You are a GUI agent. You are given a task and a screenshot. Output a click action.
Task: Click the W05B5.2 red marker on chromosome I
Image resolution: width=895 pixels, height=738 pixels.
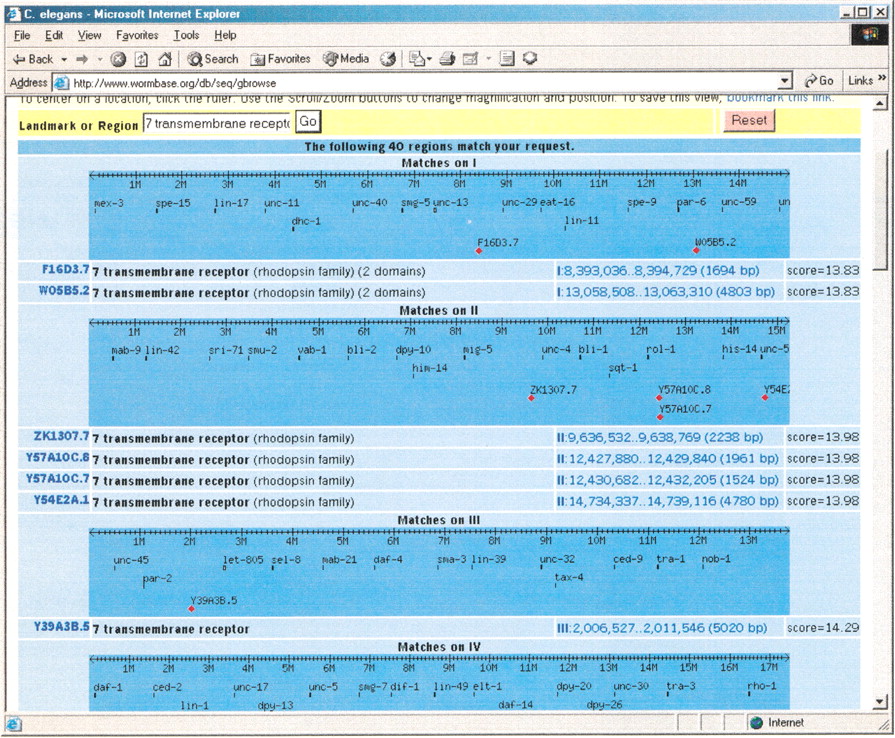[696, 251]
